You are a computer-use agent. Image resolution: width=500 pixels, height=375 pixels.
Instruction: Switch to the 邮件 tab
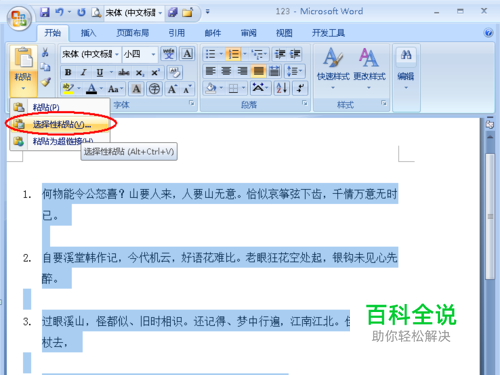click(213, 33)
